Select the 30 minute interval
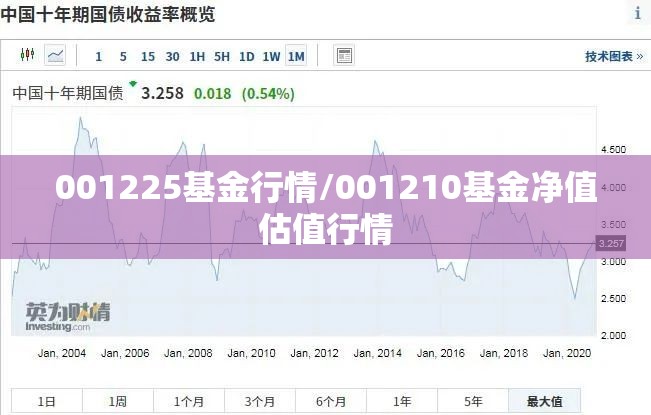 click(x=172, y=56)
